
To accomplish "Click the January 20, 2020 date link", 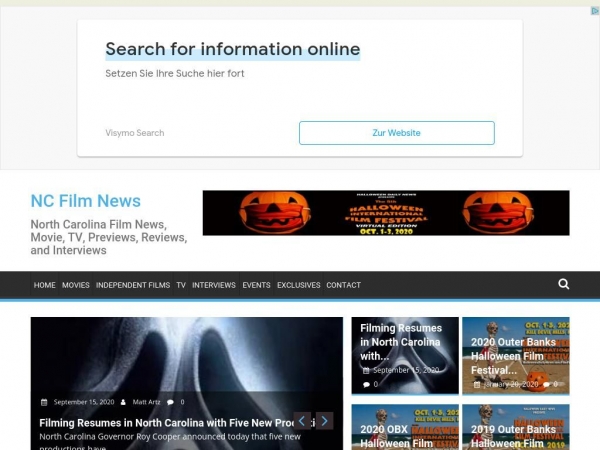I will pyautogui.click(x=510, y=384).
